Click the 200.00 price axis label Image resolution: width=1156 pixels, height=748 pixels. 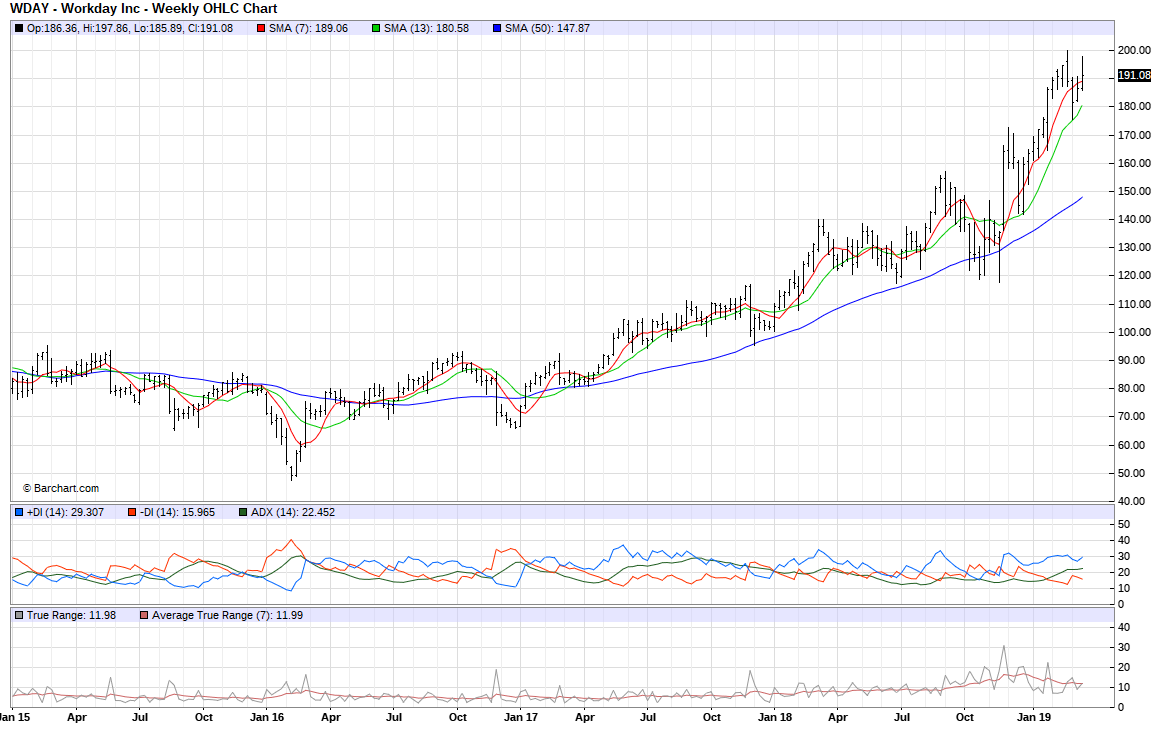tap(1133, 50)
